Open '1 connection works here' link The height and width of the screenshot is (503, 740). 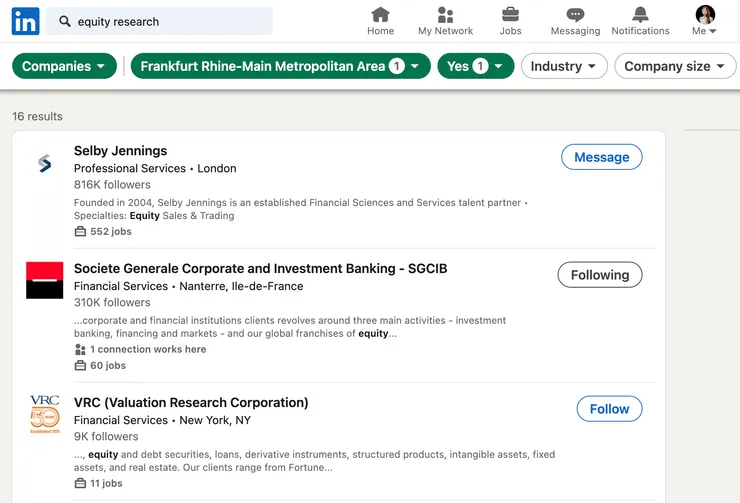point(148,349)
